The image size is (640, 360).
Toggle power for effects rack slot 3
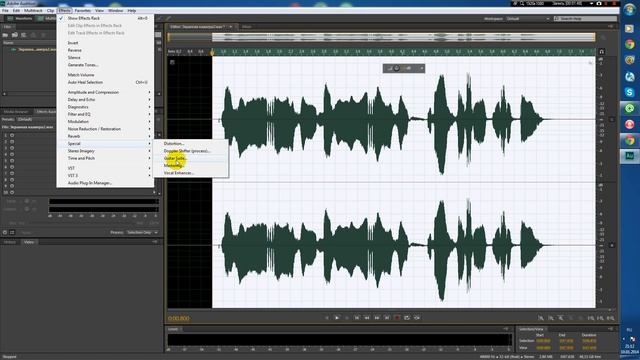click(12, 148)
